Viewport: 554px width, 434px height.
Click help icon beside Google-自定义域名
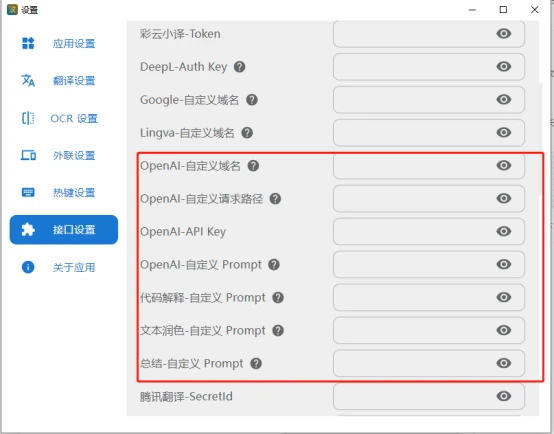[x=252, y=100]
